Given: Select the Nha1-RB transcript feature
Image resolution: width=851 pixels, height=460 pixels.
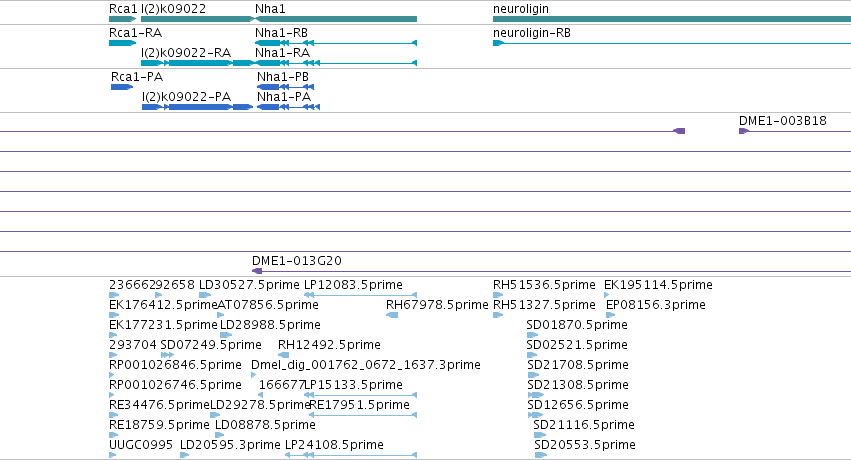Looking at the screenshot, I should (336, 43).
